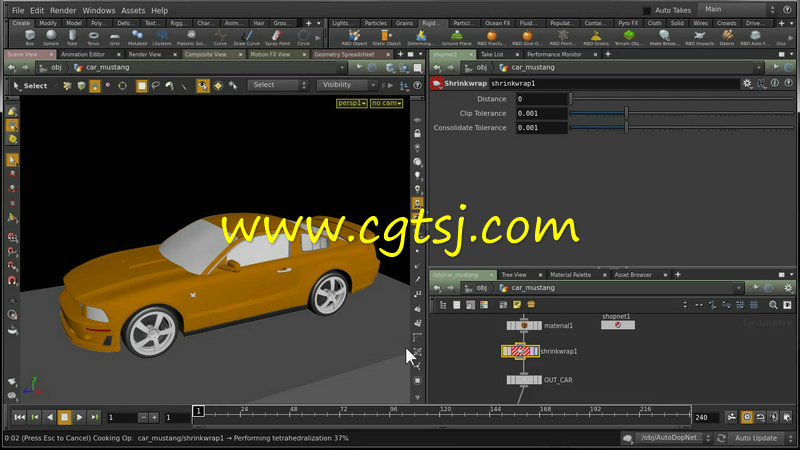The image size is (800, 450).
Task: Click the Distance value field
Action: coord(541,99)
